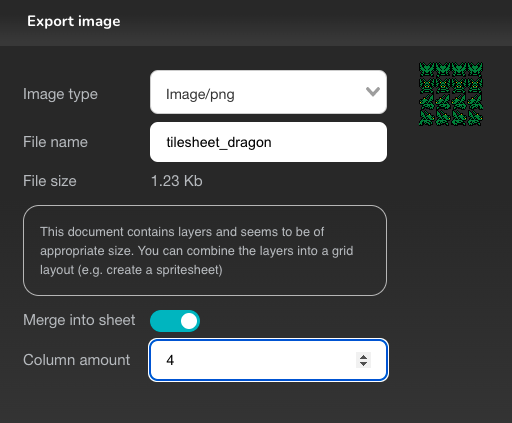The image size is (512, 423).
Task: Click the dropdown chevron arrow next to Image/png
Action: (373, 91)
